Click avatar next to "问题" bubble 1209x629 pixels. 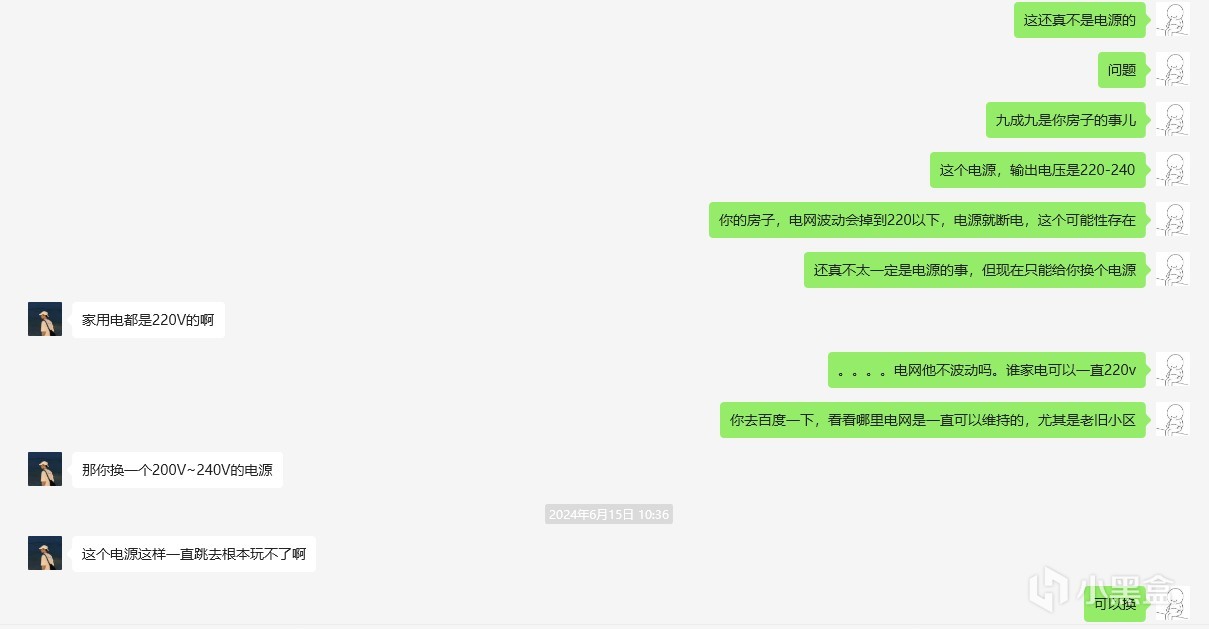coord(1172,70)
